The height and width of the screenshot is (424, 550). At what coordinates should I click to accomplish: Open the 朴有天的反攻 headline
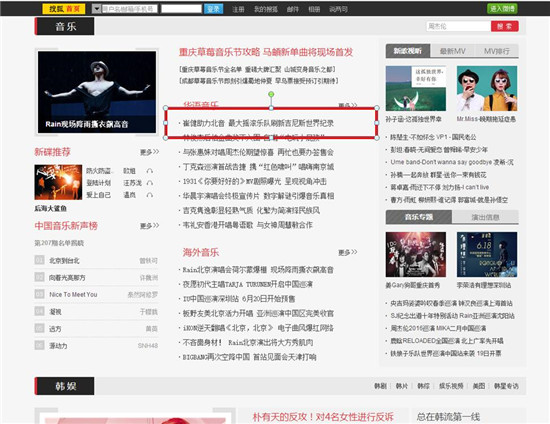tap(323, 417)
